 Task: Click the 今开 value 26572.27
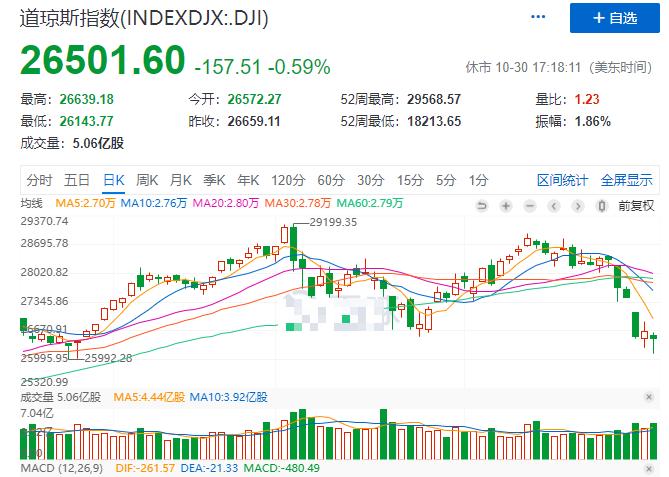[x=254, y=99]
